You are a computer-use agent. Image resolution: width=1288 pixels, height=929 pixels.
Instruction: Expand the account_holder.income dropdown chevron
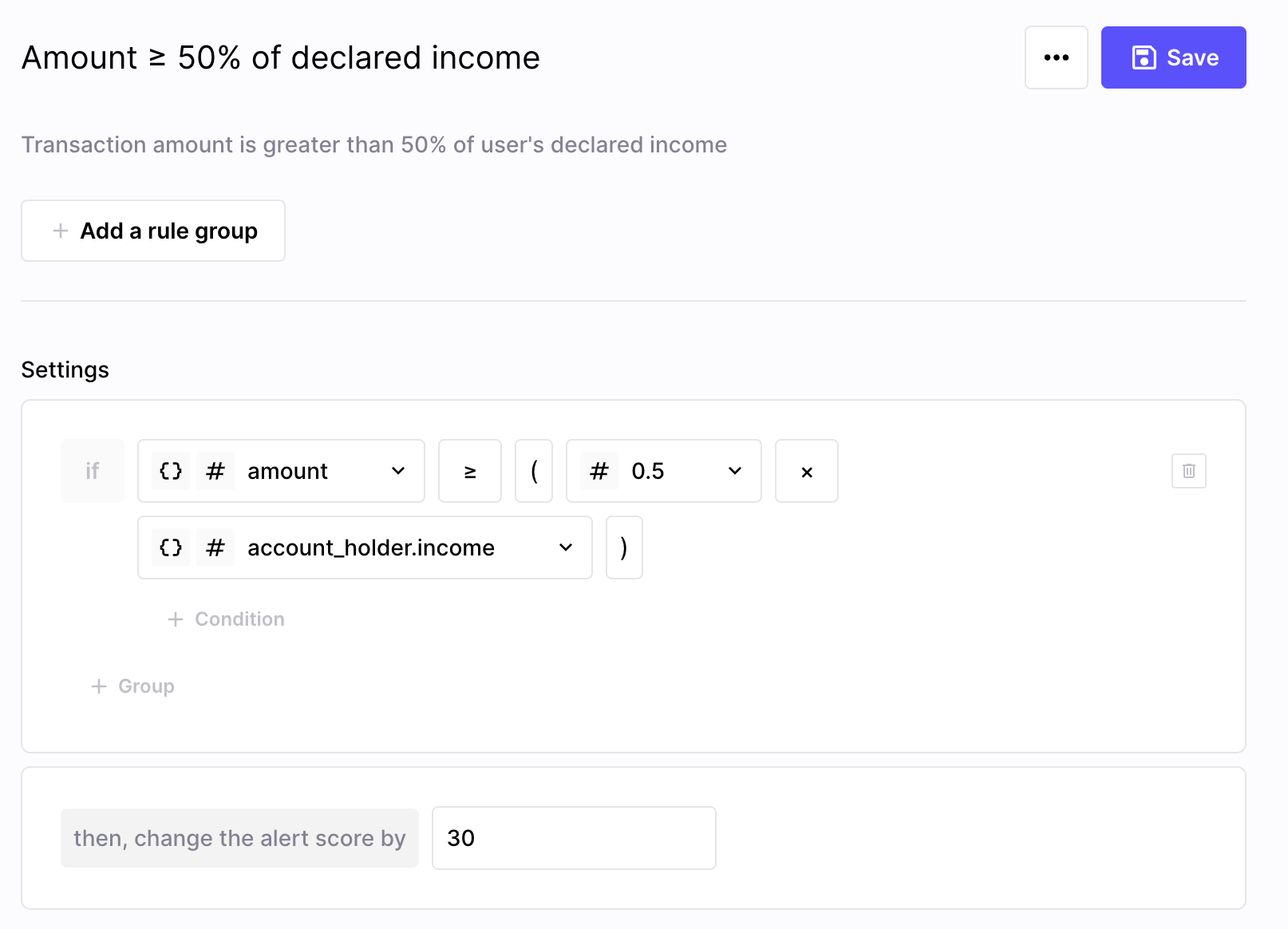click(566, 548)
